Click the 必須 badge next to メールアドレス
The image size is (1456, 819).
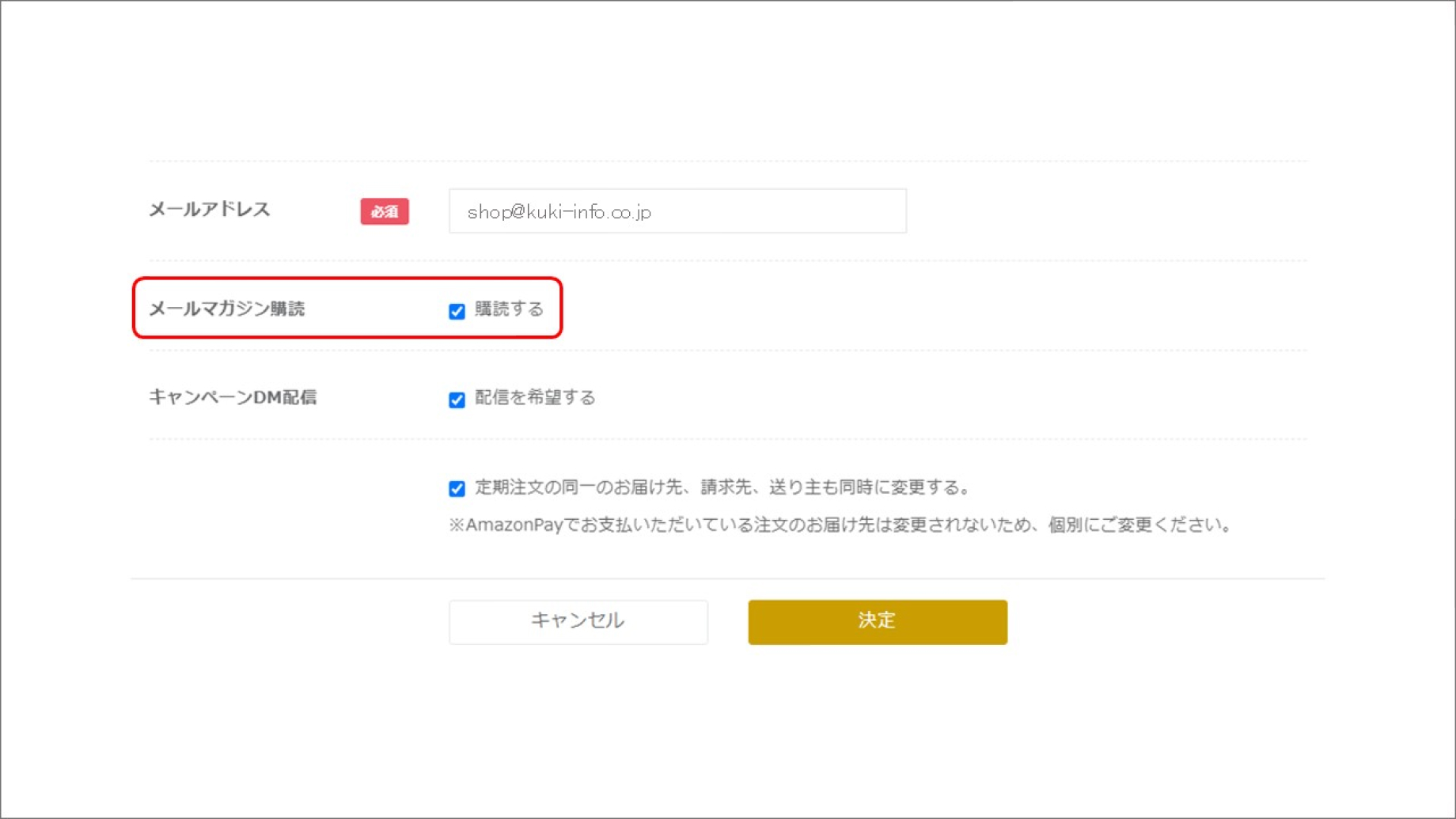[385, 211]
